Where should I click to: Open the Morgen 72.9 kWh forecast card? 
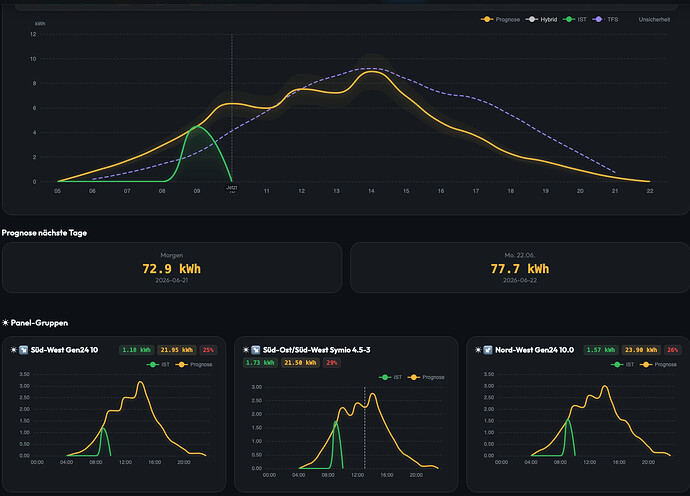[172, 268]
